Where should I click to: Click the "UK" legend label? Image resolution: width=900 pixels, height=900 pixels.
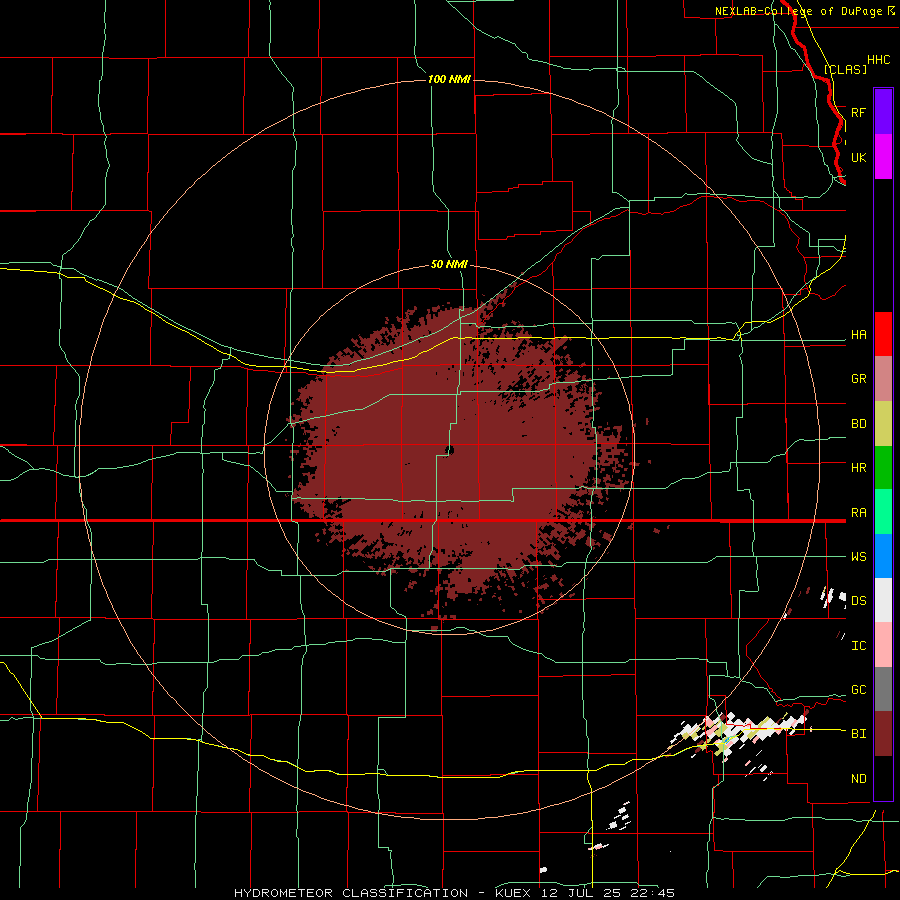[859, 157]
